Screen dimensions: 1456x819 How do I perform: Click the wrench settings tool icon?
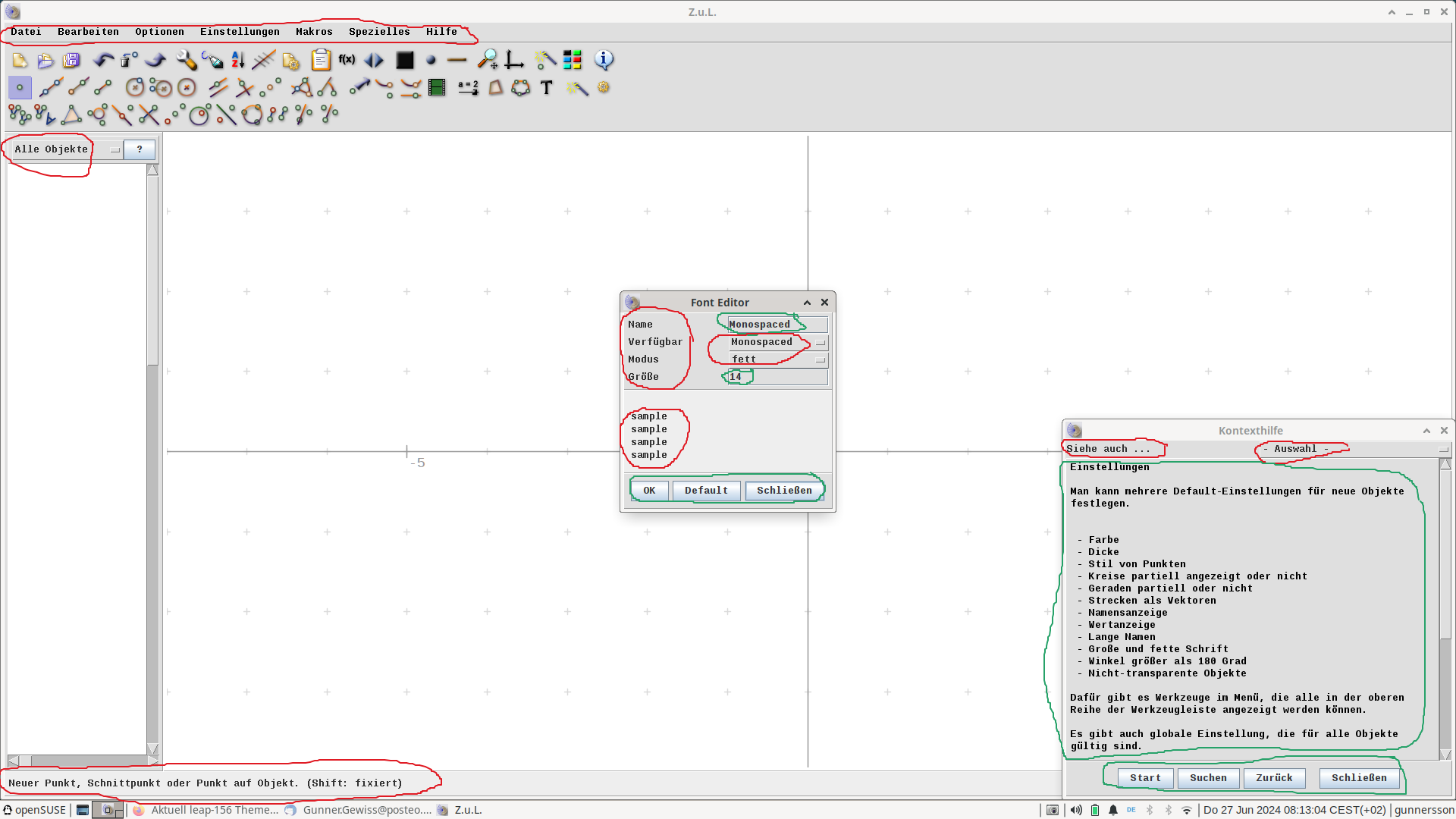(x=186, y=60)
